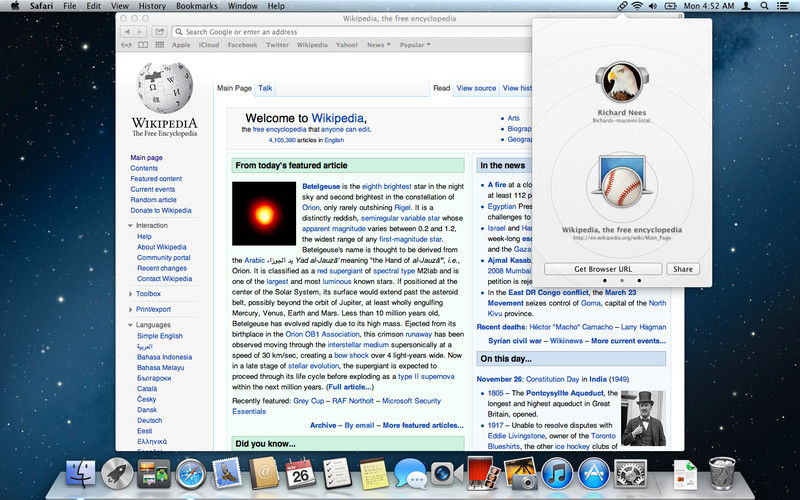The width and height of the screenshot is (800, 500).
Task: Open the Bookmarks menu
Action: 196,6
